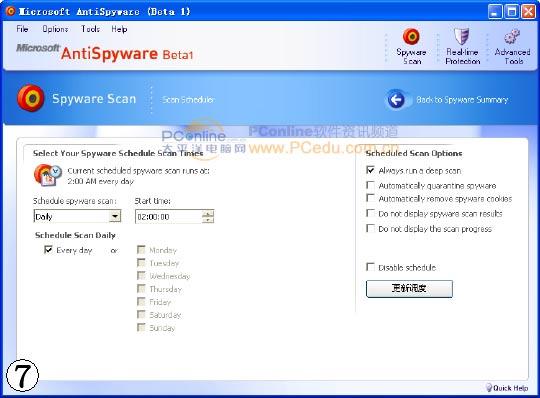Enable Automatically quarantine spyware
540x398 pixels.
click(x=371, y=185)
